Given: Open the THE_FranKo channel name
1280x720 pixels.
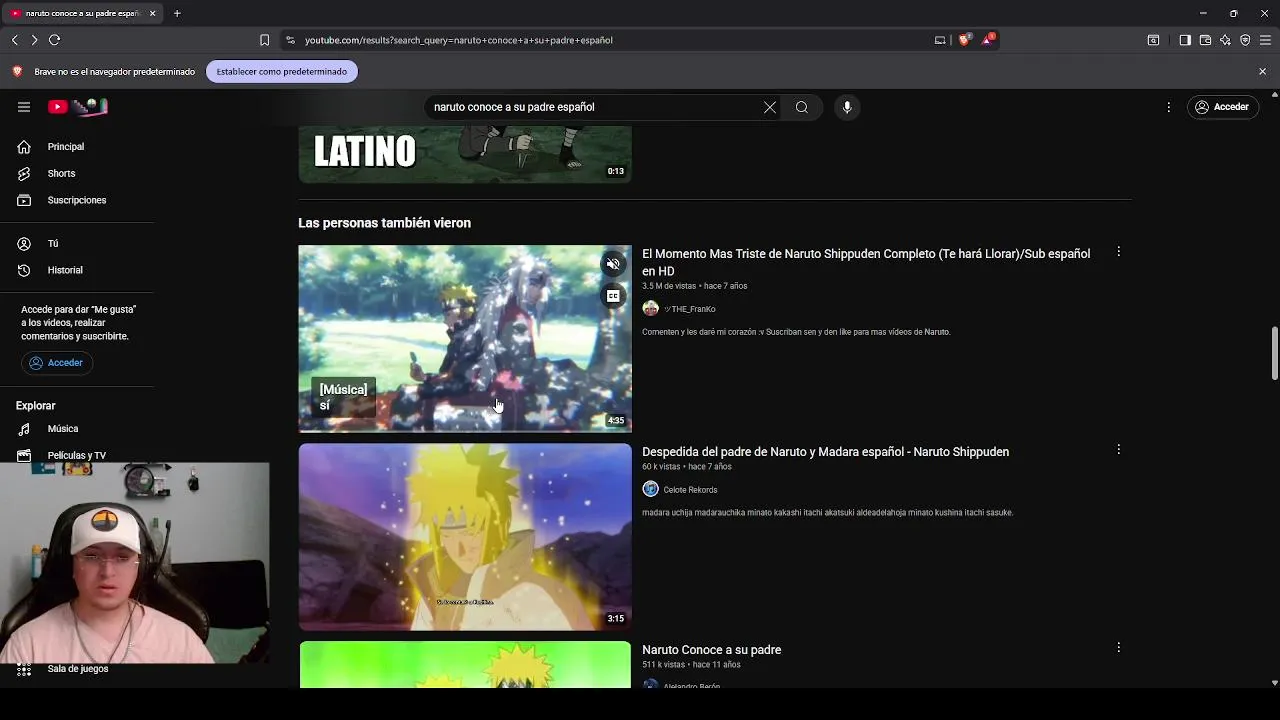Looking at the screenshot, I should tap(690, 309).
